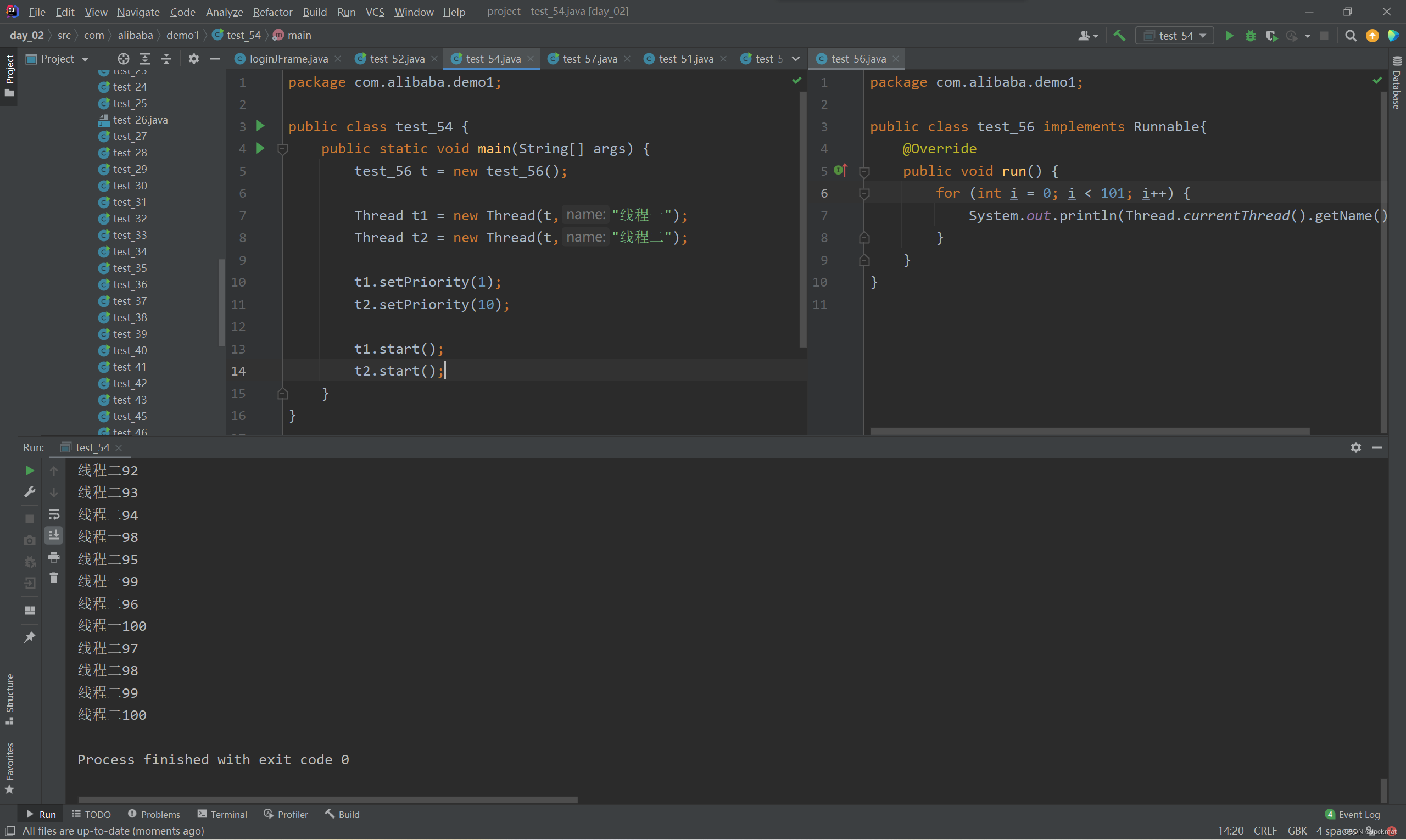Screen dimensions: 1406x840
Task: Click the Pin Tab icon in the Run panel
Action: [30, 637]
